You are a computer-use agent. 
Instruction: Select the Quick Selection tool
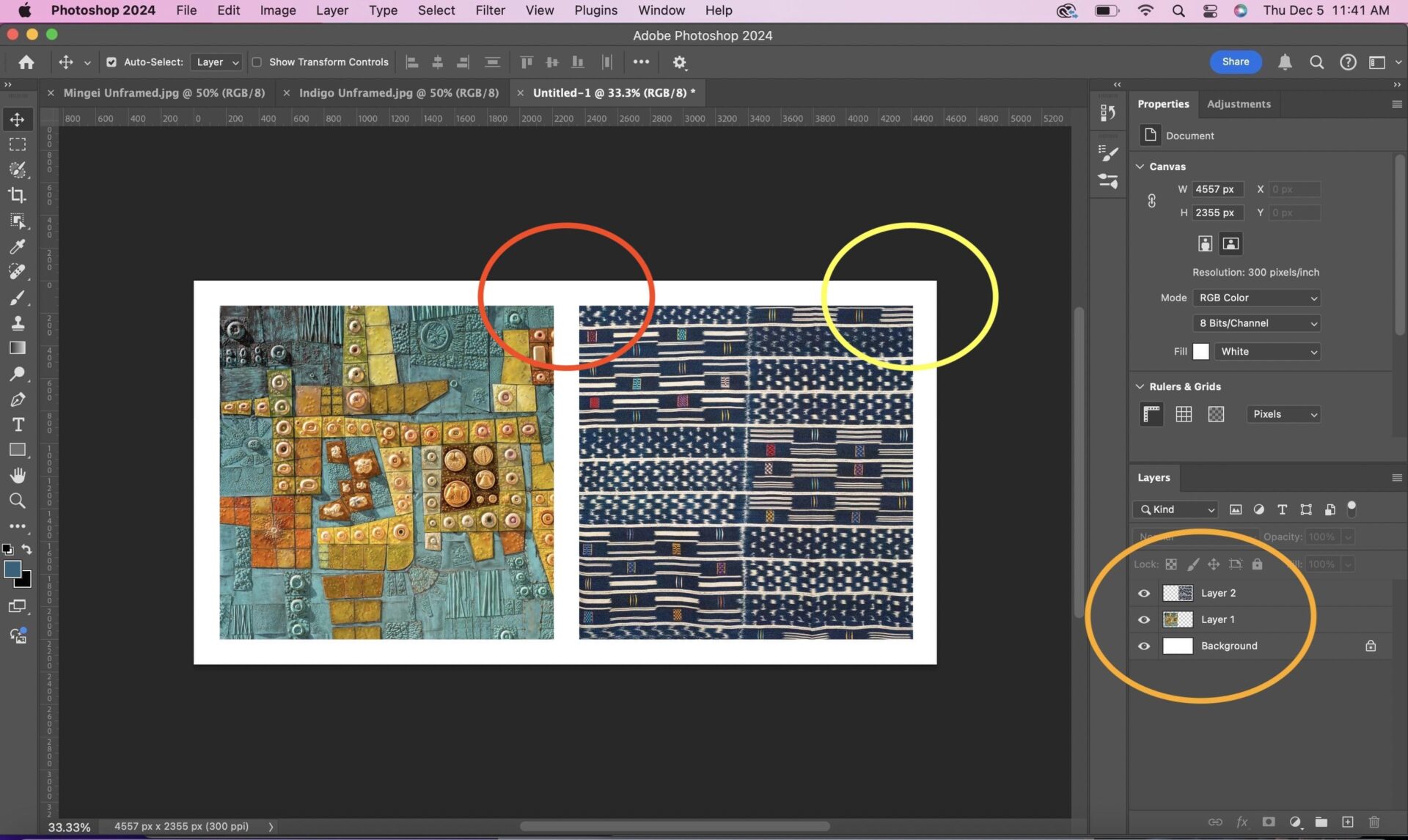click(x=17, y=169)
